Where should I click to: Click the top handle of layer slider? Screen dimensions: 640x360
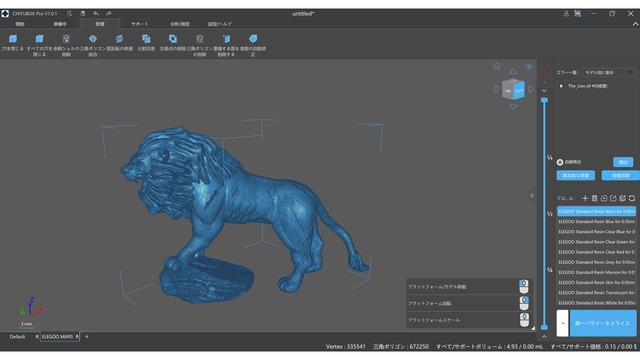pyautogui.click(x=544, y=100)
